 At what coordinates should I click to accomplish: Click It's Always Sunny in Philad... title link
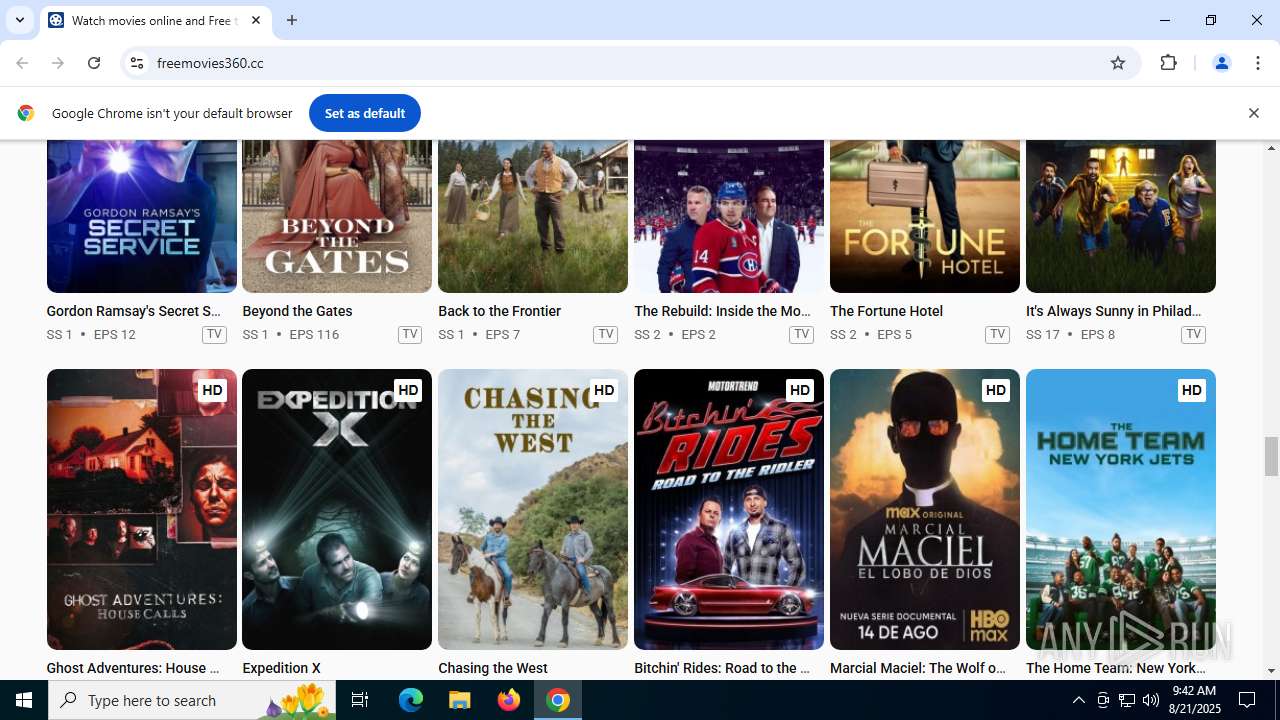click(x=1114, y=311)
